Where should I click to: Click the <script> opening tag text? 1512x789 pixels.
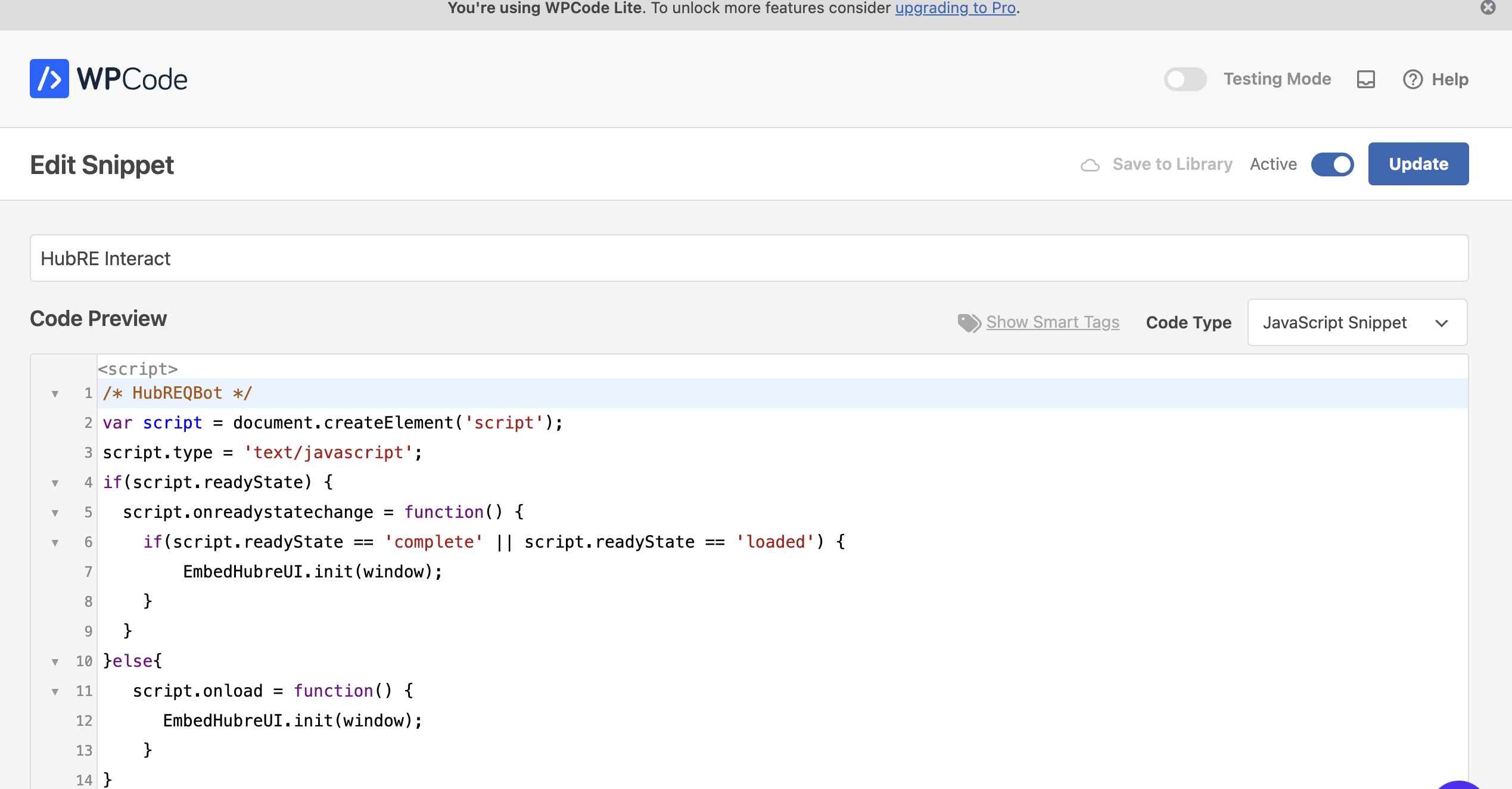tap(138, 369)
